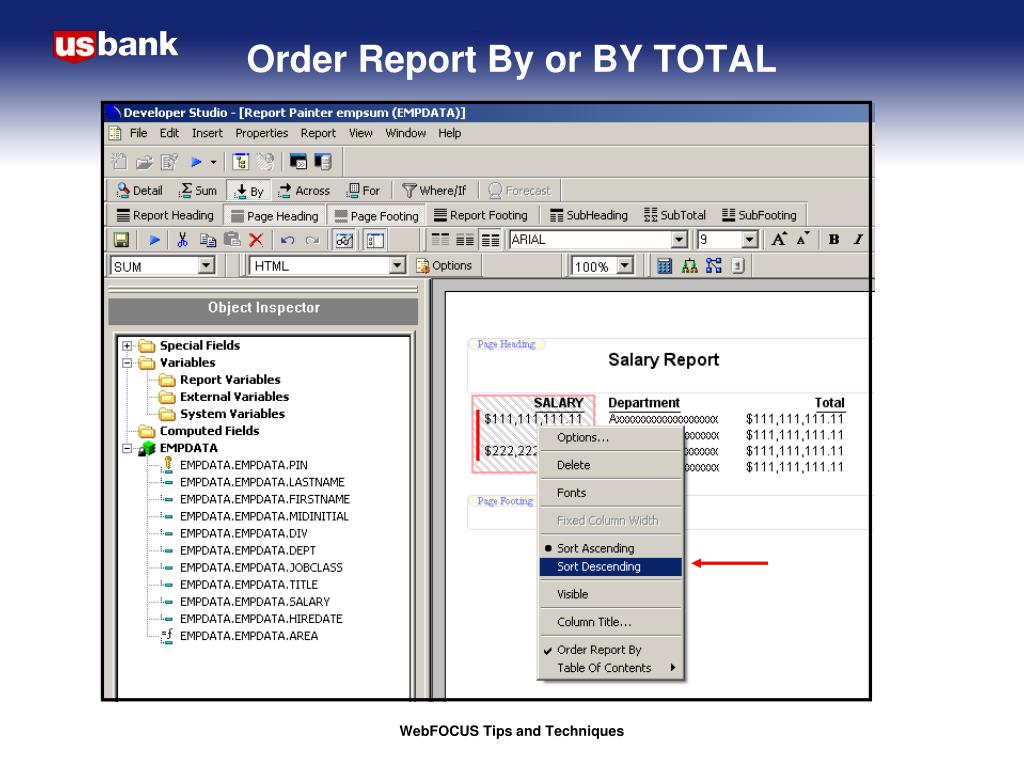1024x768 pixels.
Task: Open the File menu
Action: 138,133
